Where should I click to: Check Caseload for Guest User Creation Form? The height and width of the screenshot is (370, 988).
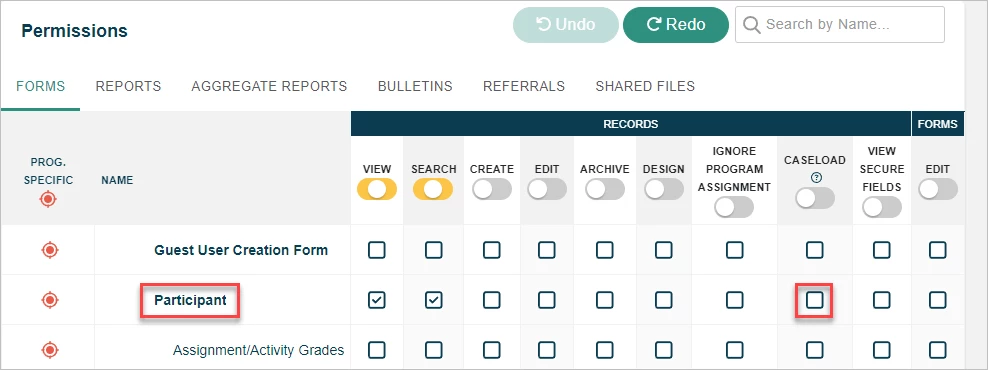coord(815,250)
